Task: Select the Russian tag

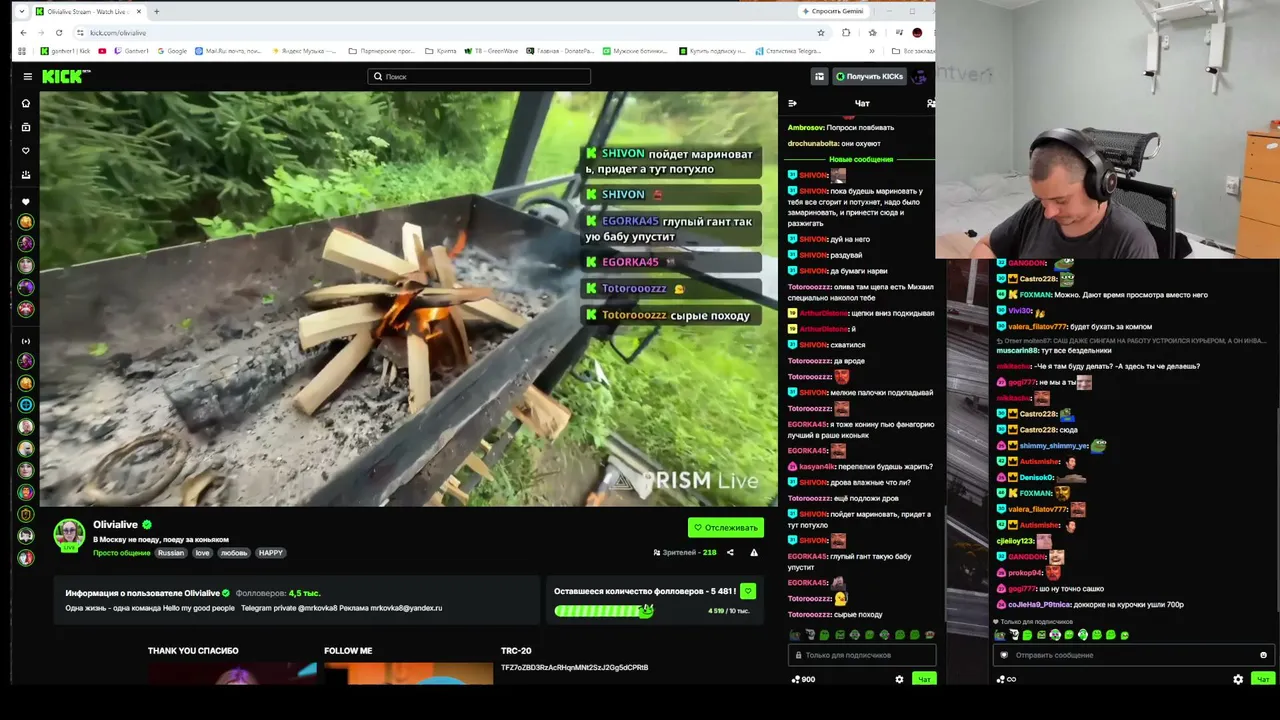Action: click(170, 553)
